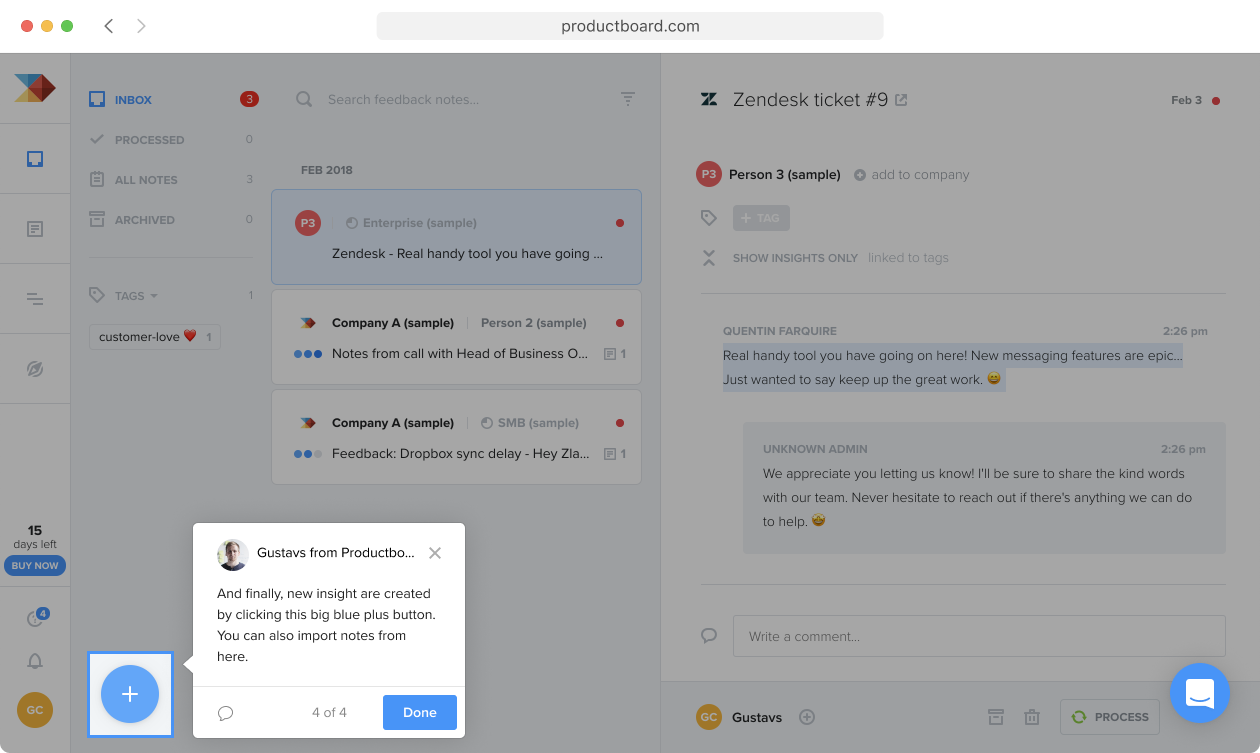The width and height of the screenshot is (1260, 753).
Task: Click the Write a comment field
Action: (979, 636)
